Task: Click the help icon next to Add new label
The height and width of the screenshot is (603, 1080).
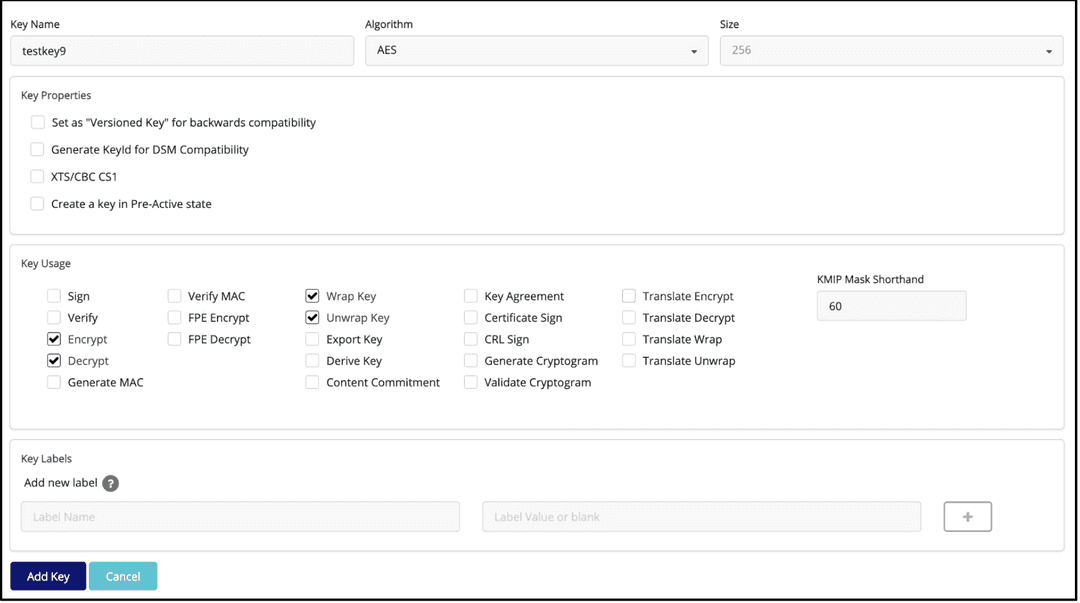Action: 110,483
